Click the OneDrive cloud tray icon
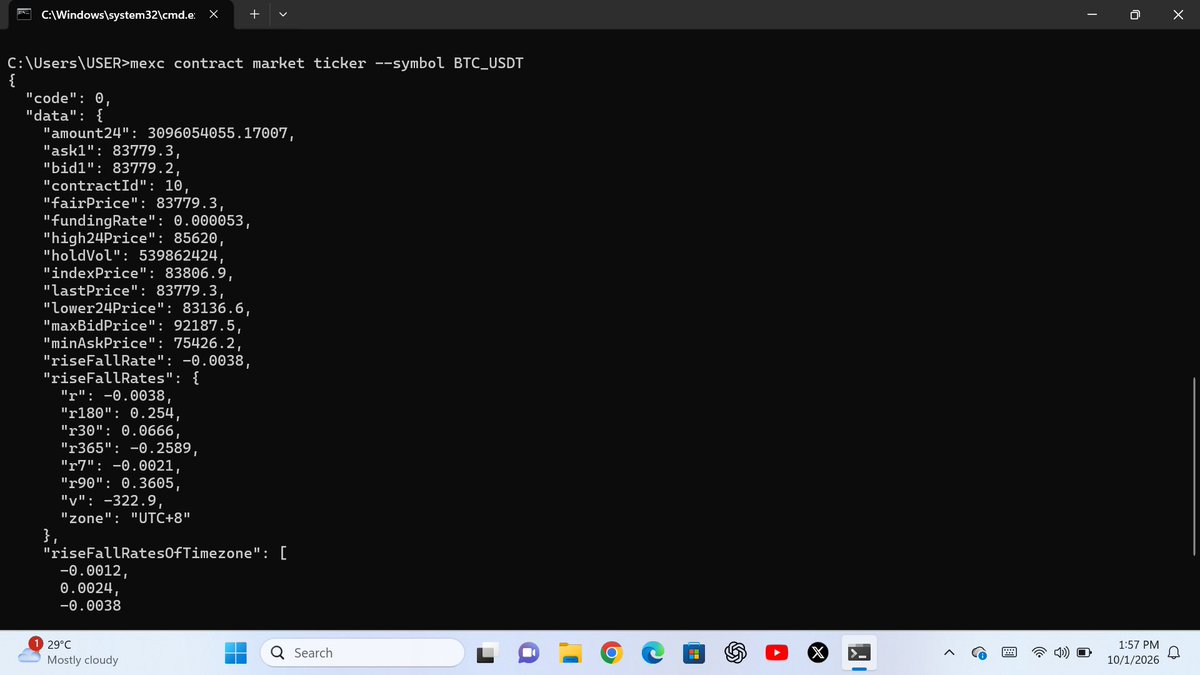 click(x=980, y=653)
